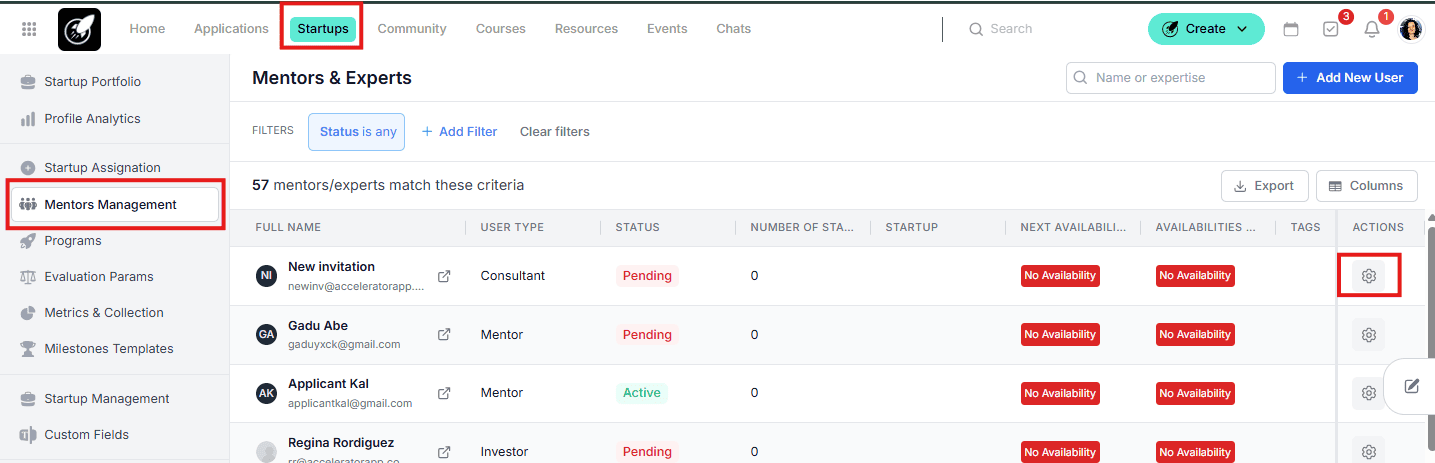Open New invitation profile external link icon
Viewport: 1435px width, 463px height.
444,276
